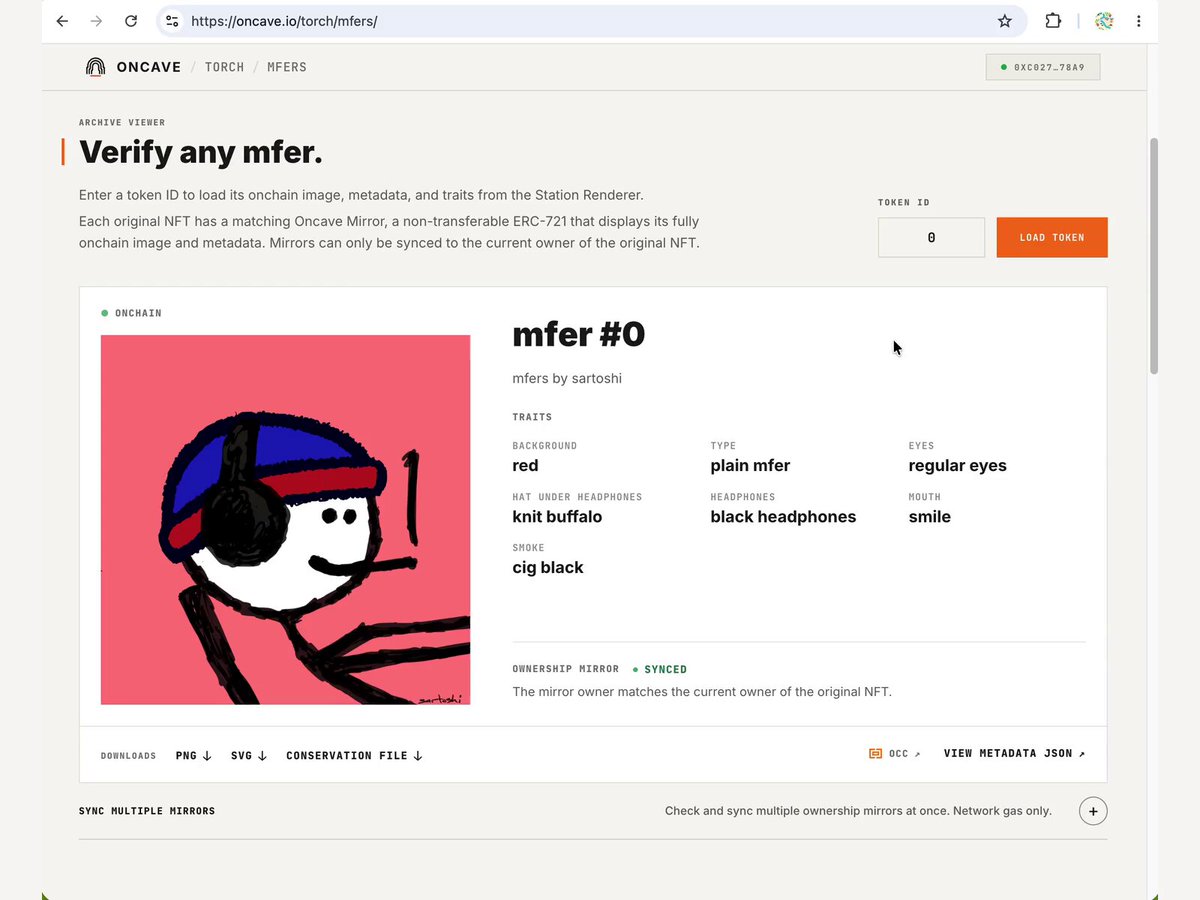Expand the Sync Multiple Mirrors plus button

coord(1093,811)
